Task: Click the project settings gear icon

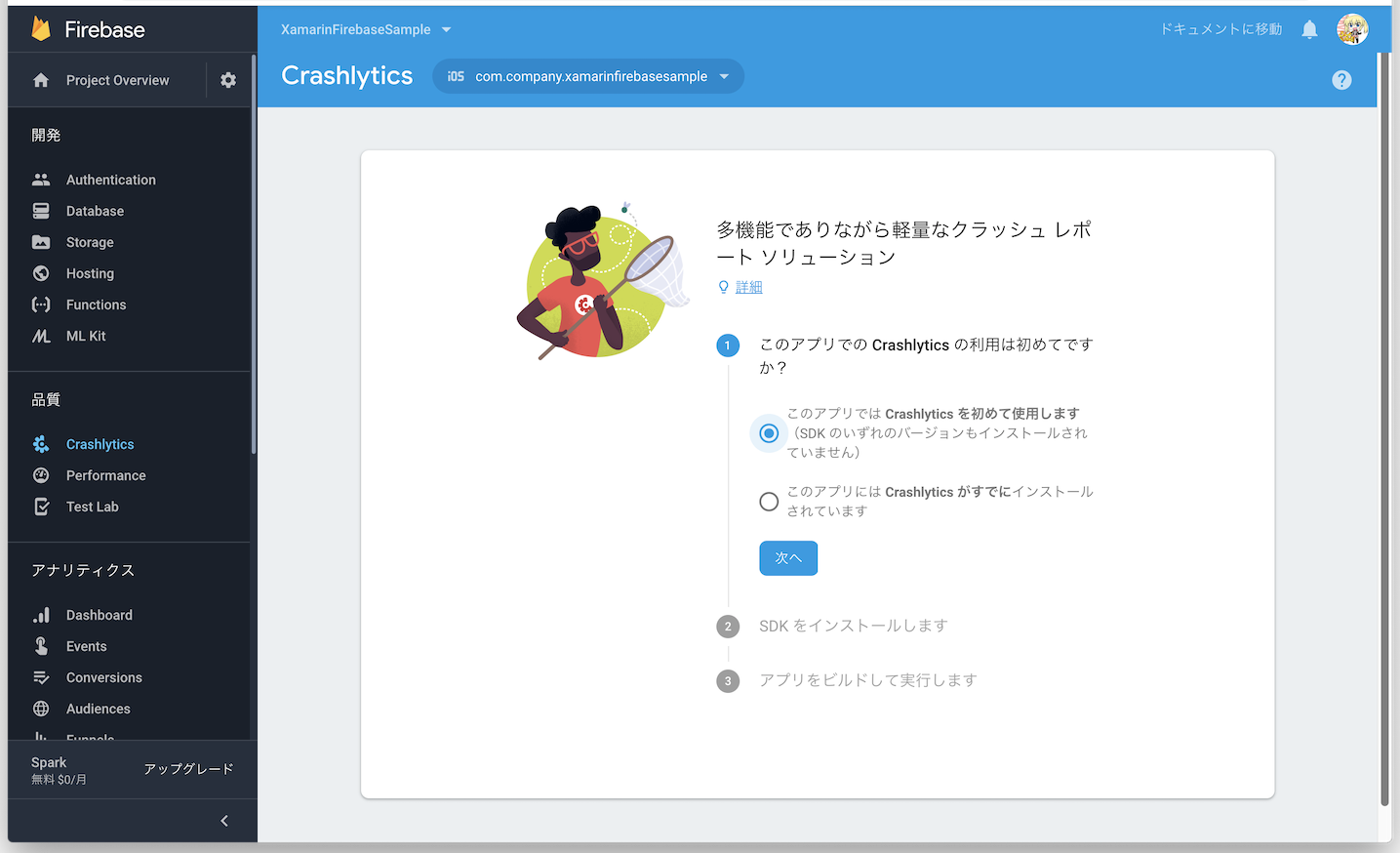Action: pos(227,79)
